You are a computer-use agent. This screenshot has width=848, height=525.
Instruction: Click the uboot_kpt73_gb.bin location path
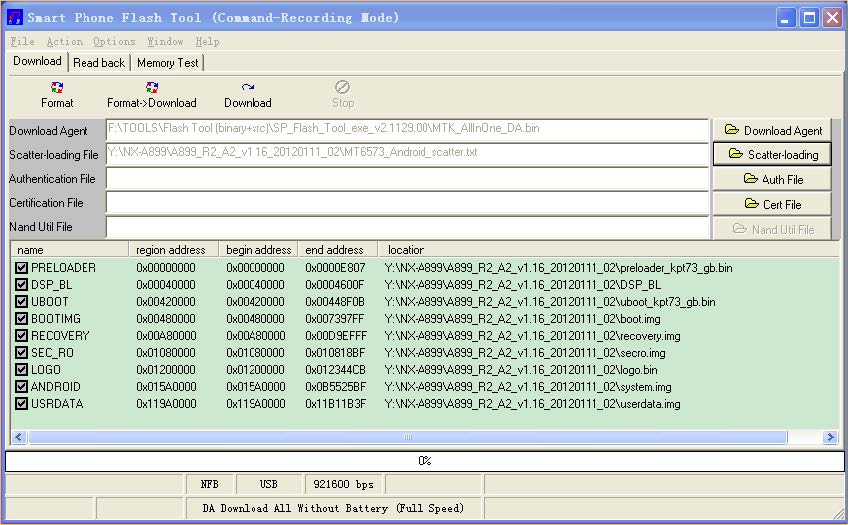[549, 302]
